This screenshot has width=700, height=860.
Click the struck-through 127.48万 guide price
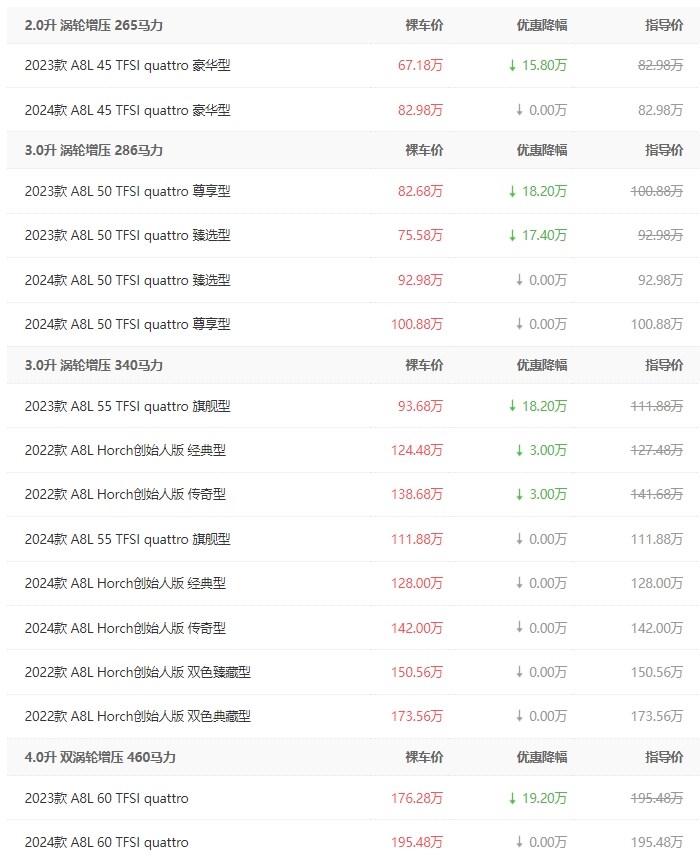tap(657, 450)
